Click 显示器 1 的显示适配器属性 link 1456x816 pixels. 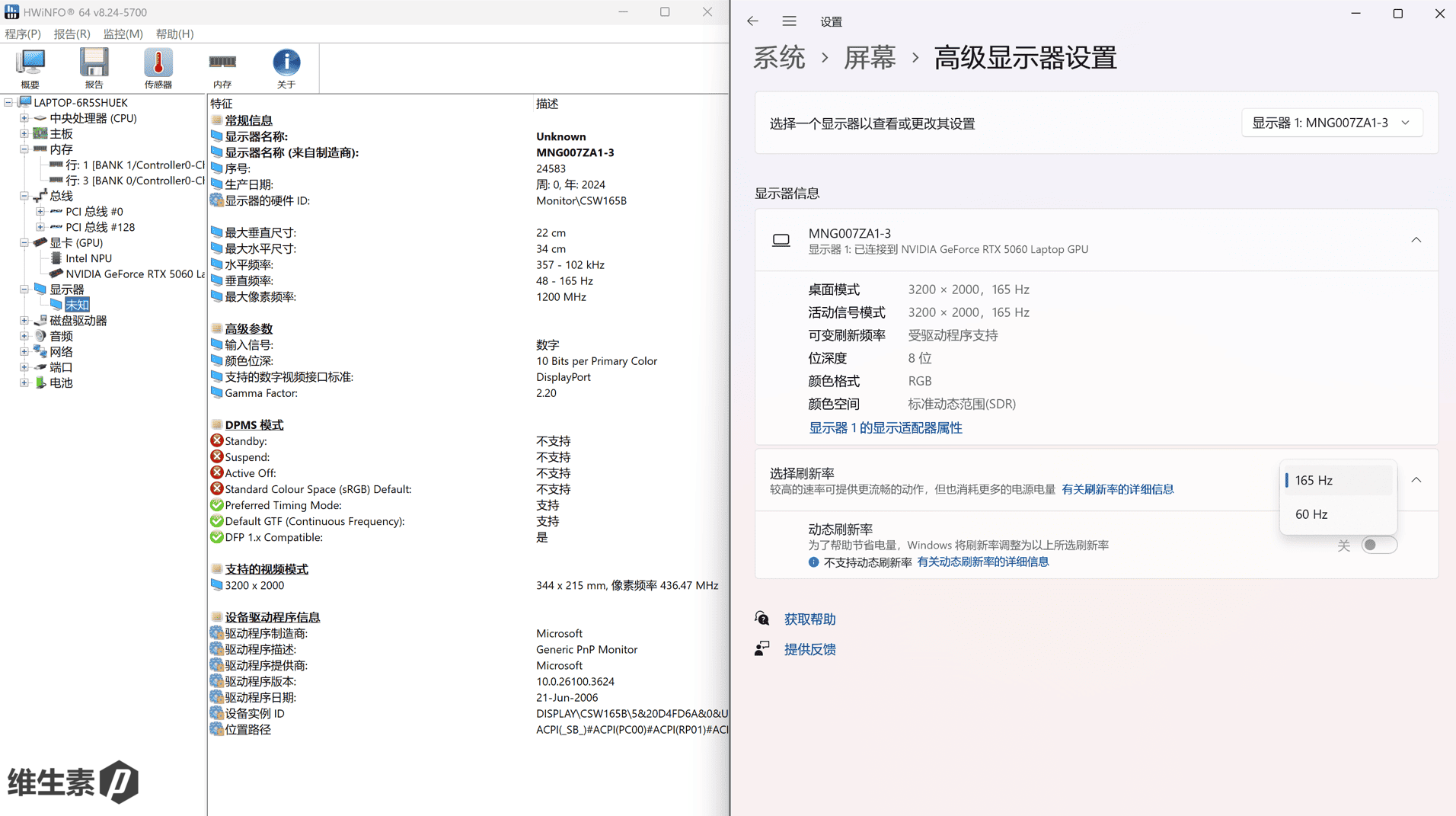[x=885, y=428]
